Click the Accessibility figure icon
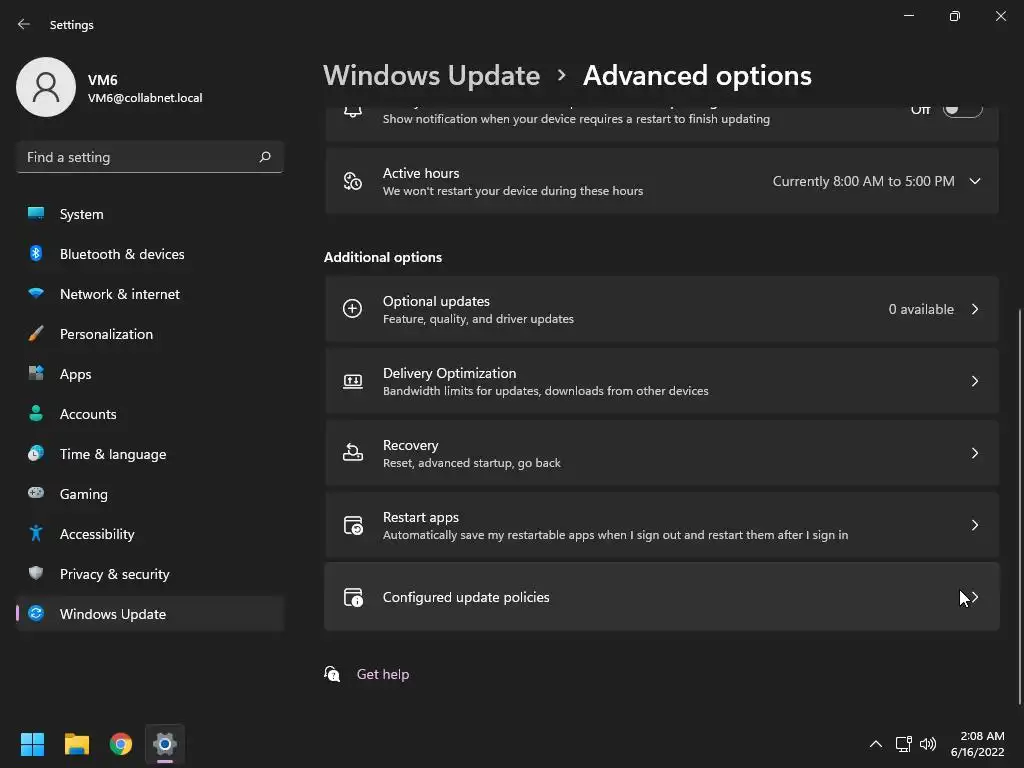The image size is (1024, 768). (36, 534)
